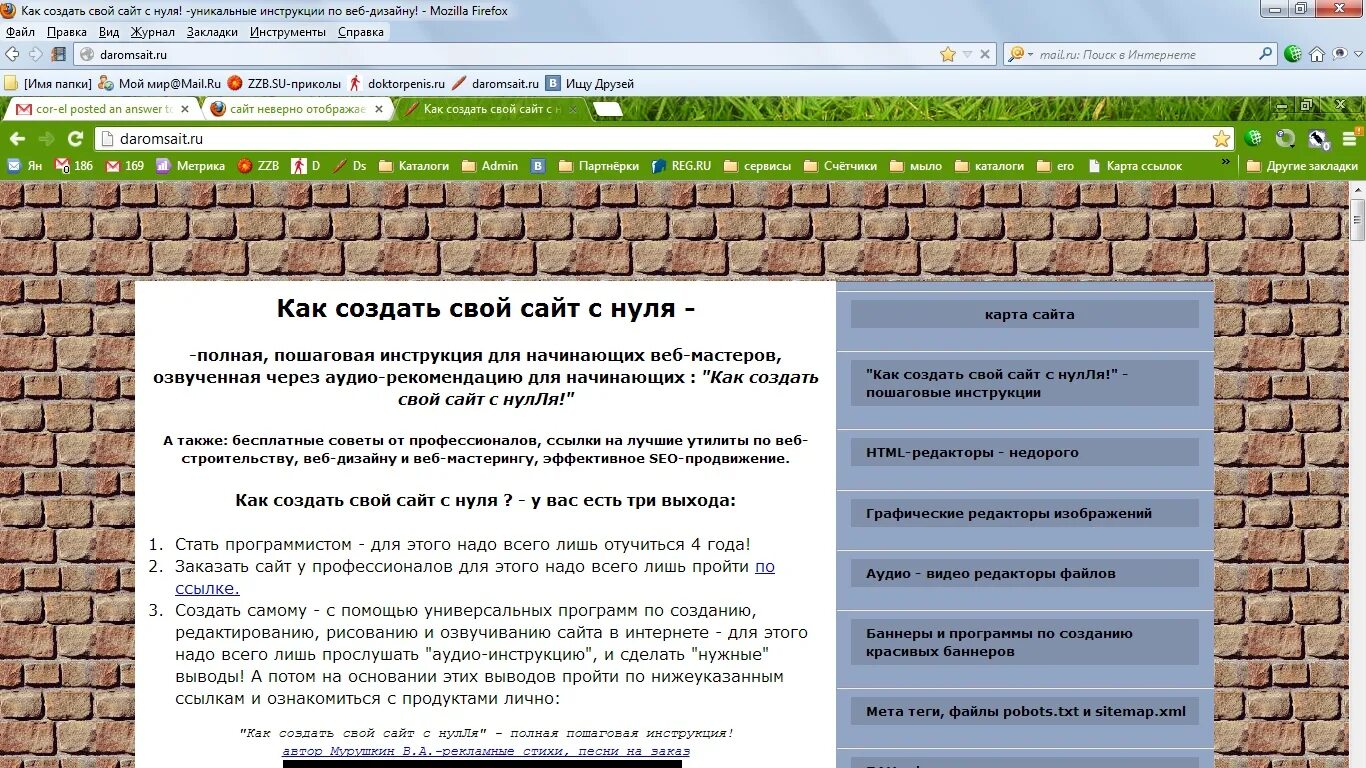Click magnifier icon in mail.ru search box
The image size is (1366, 768).
1265,54
